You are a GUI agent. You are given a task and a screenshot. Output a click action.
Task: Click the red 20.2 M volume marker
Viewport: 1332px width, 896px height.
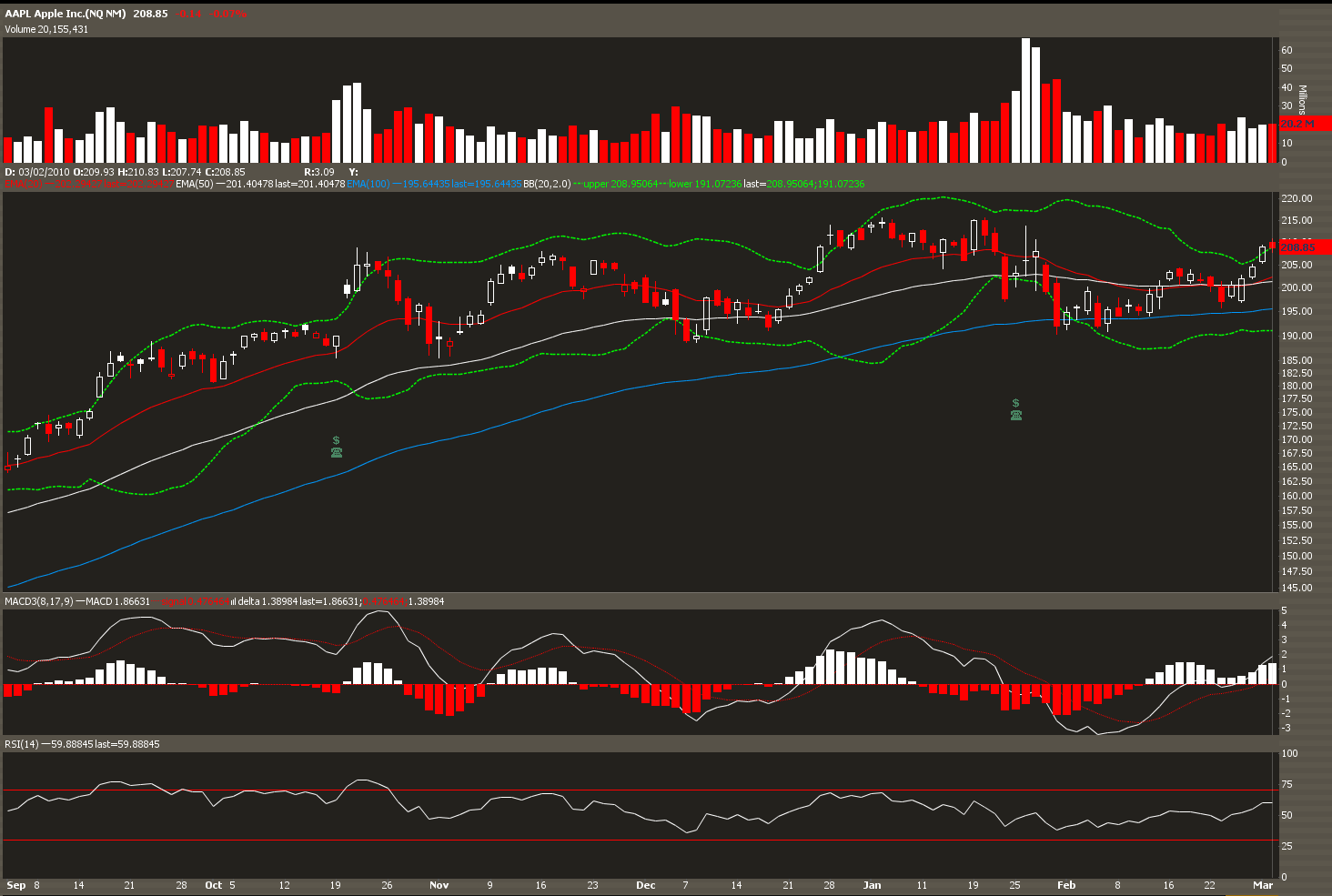point(1305,124)
